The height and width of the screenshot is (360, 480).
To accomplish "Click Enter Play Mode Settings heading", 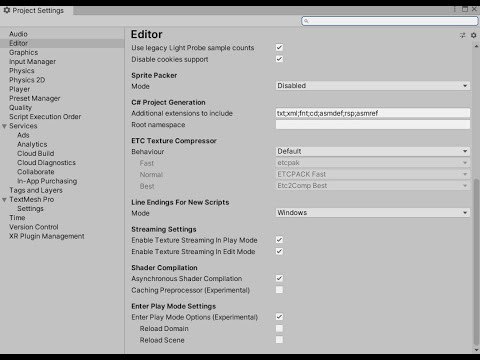I will coord(174,306).
